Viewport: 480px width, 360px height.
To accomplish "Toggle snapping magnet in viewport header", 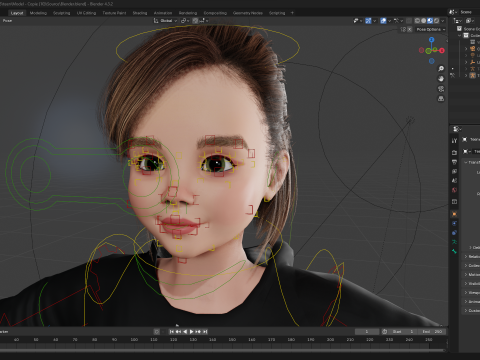I will click(195, 21).
